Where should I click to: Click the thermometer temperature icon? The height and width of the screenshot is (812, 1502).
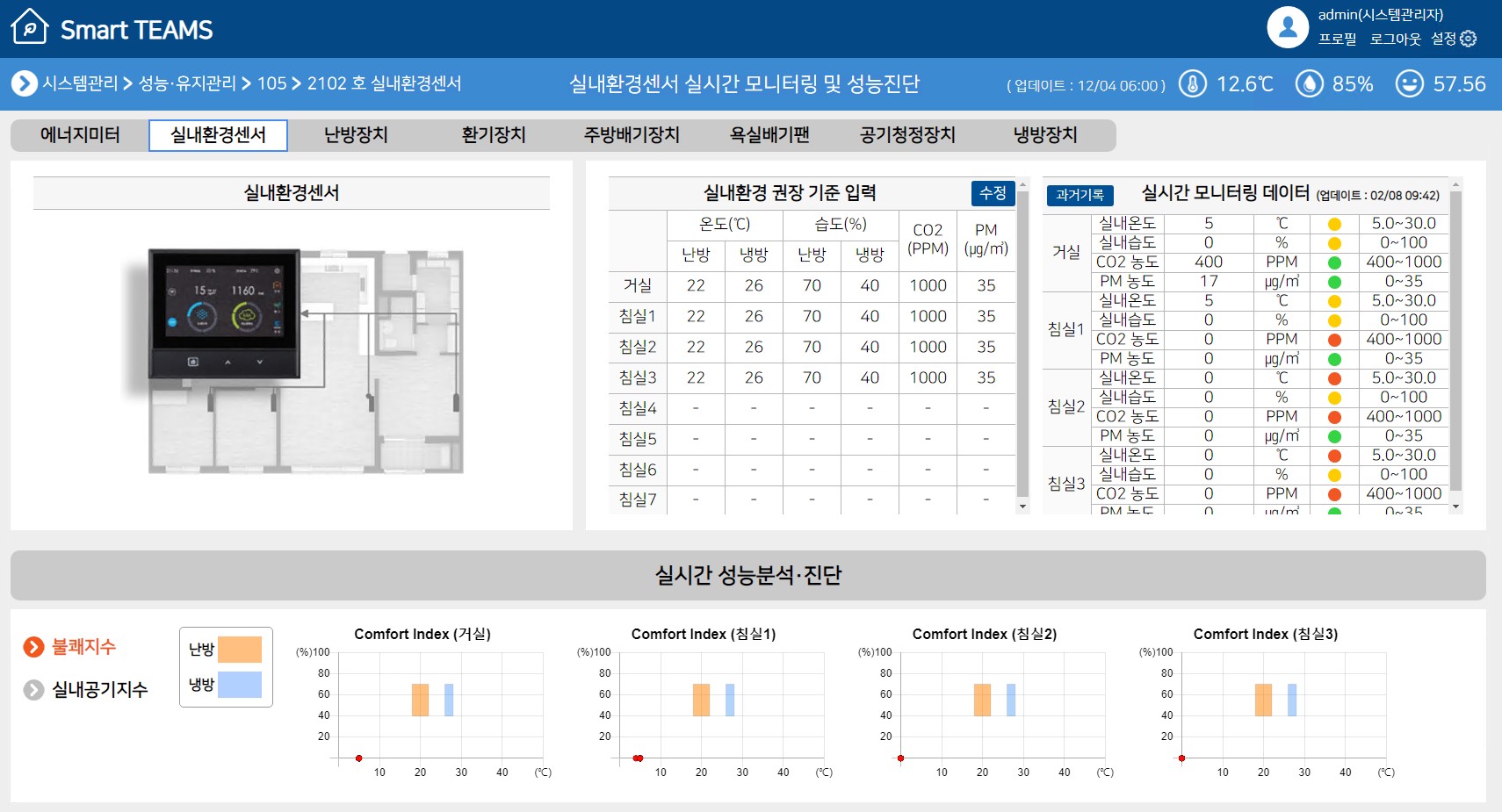(1192, 83)
